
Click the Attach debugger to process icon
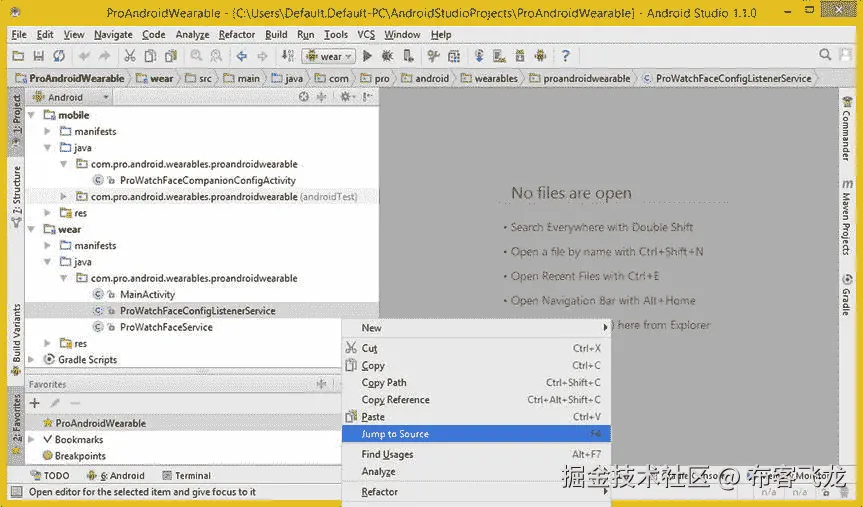(408, 56)
